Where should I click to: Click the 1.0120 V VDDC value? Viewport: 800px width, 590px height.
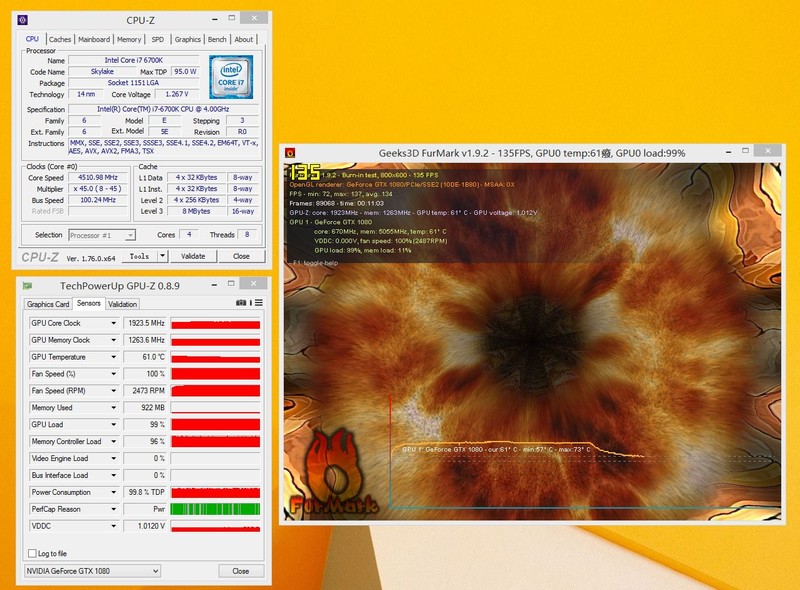pyautogui.click(x=145, y=526)
